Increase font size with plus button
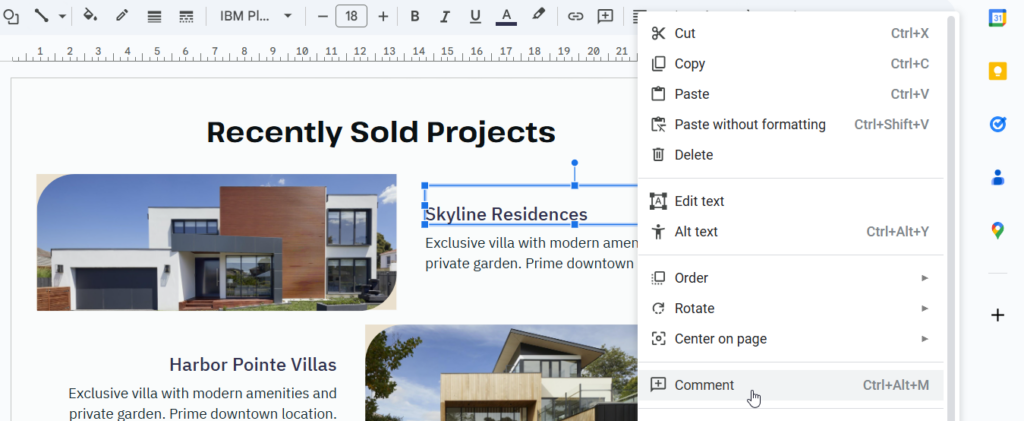1024x421 pixels. click(383, 16)
